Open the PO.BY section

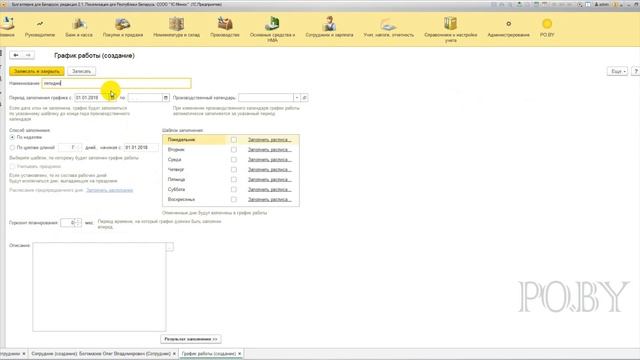coord(547,28)
